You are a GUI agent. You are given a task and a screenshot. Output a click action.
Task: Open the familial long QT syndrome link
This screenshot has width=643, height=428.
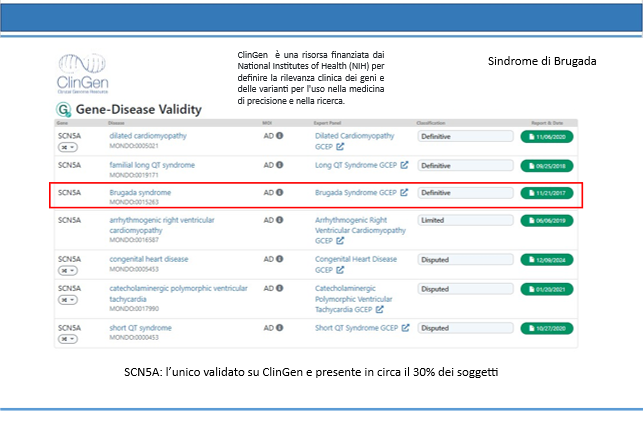click(x=152, y=165)
